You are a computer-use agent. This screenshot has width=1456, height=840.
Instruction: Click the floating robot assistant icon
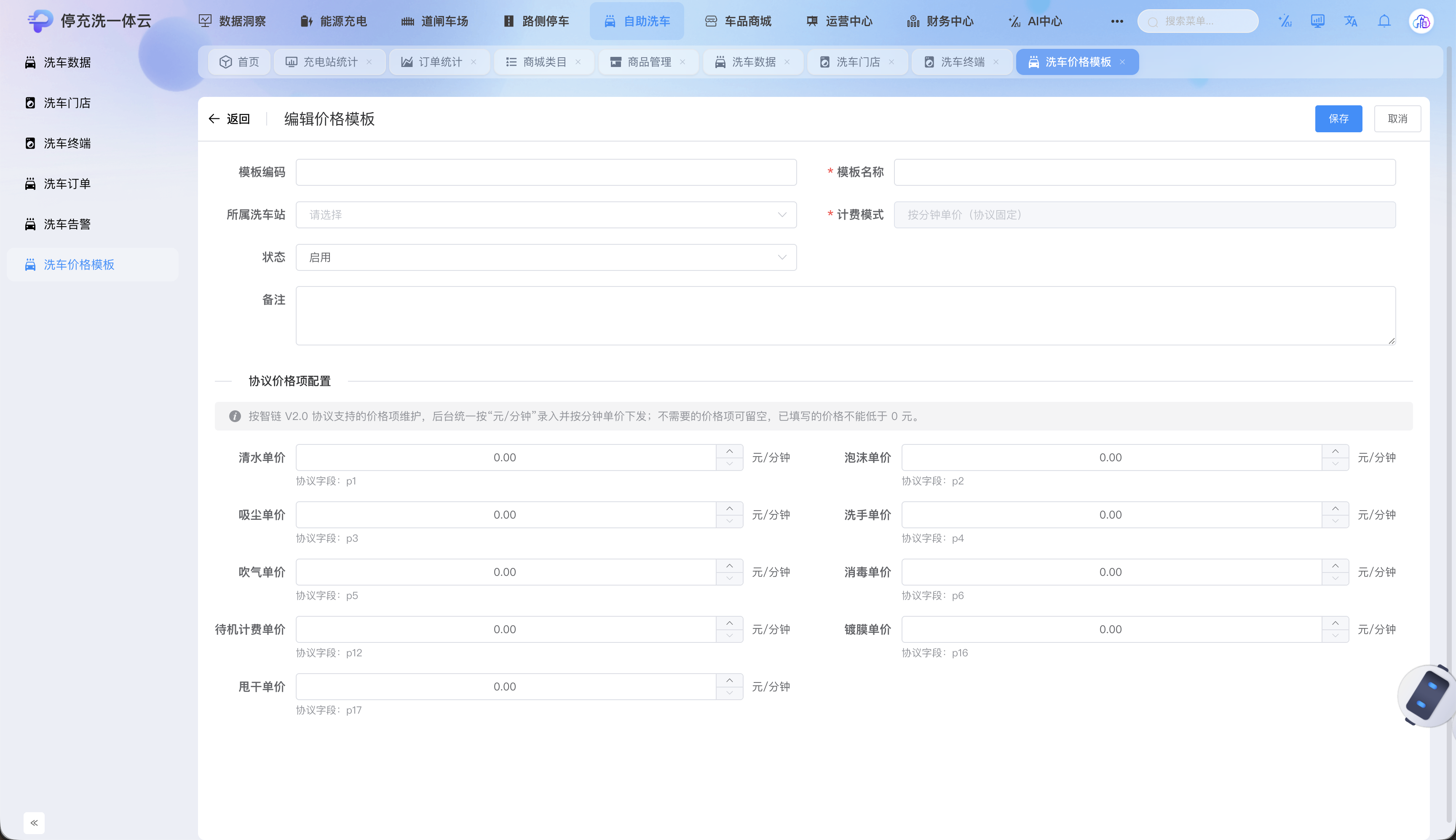pyautogui.click(x=1427, y=696)
